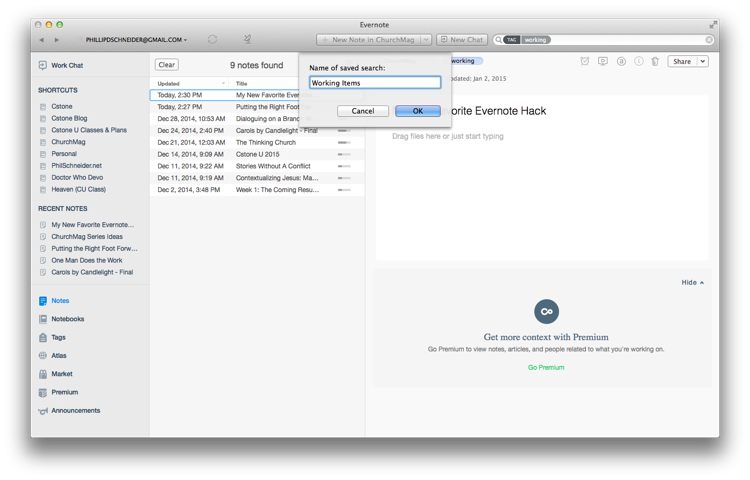Show note info with the info icon
750x480 pixels.
[x=639, y=61]
